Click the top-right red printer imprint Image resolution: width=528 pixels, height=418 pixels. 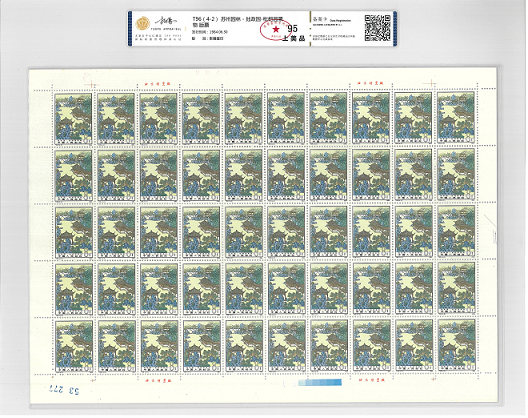pos(370,83)
